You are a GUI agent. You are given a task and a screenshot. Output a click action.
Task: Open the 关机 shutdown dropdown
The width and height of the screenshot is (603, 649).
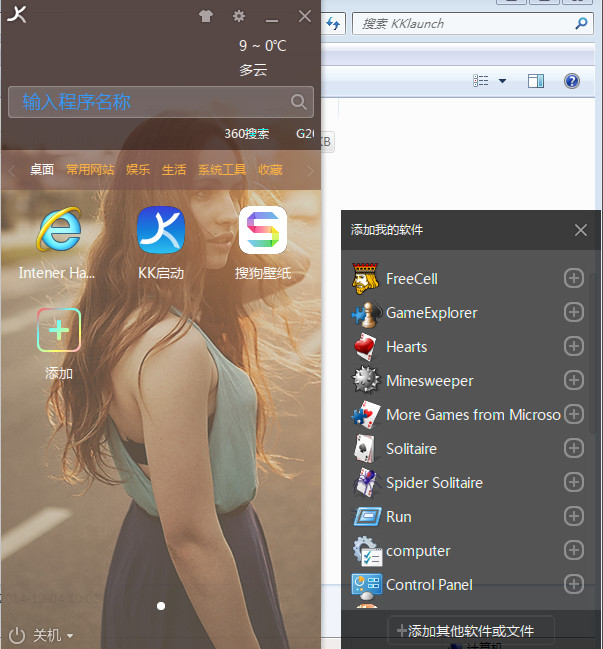[70, 635]
